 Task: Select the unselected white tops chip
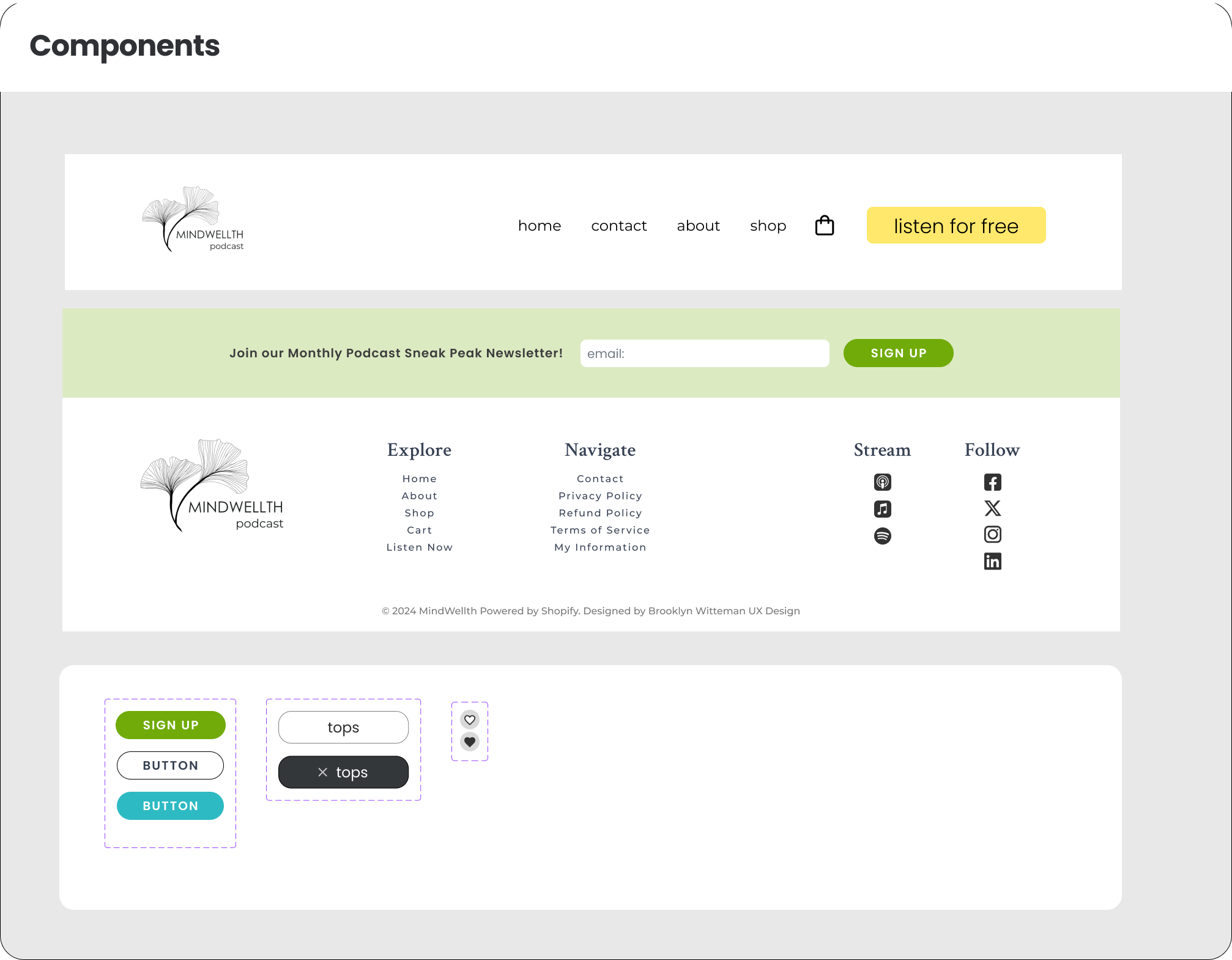pyautogui.click(x=343, y=727)
